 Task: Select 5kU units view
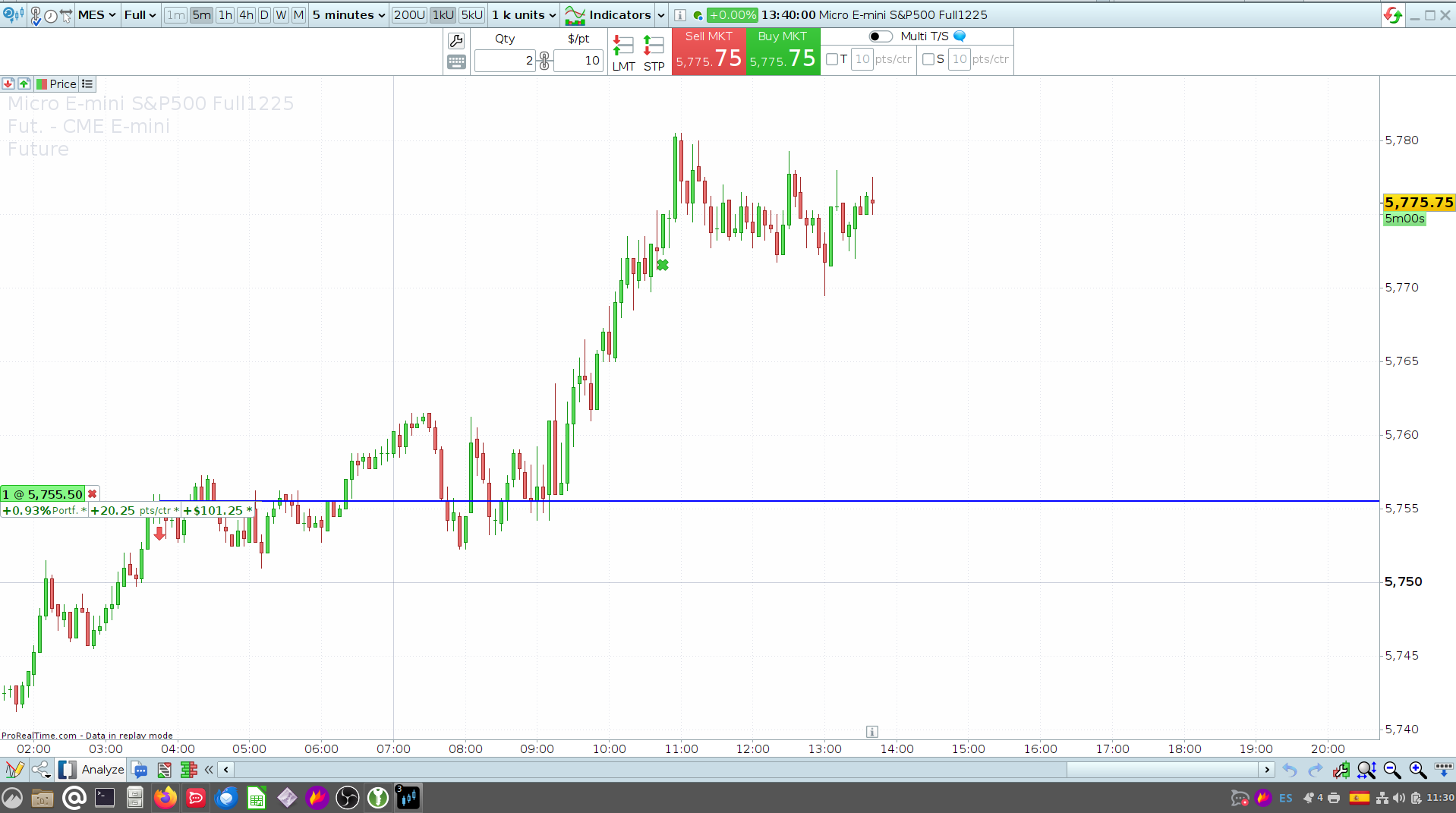coord(472,15)
